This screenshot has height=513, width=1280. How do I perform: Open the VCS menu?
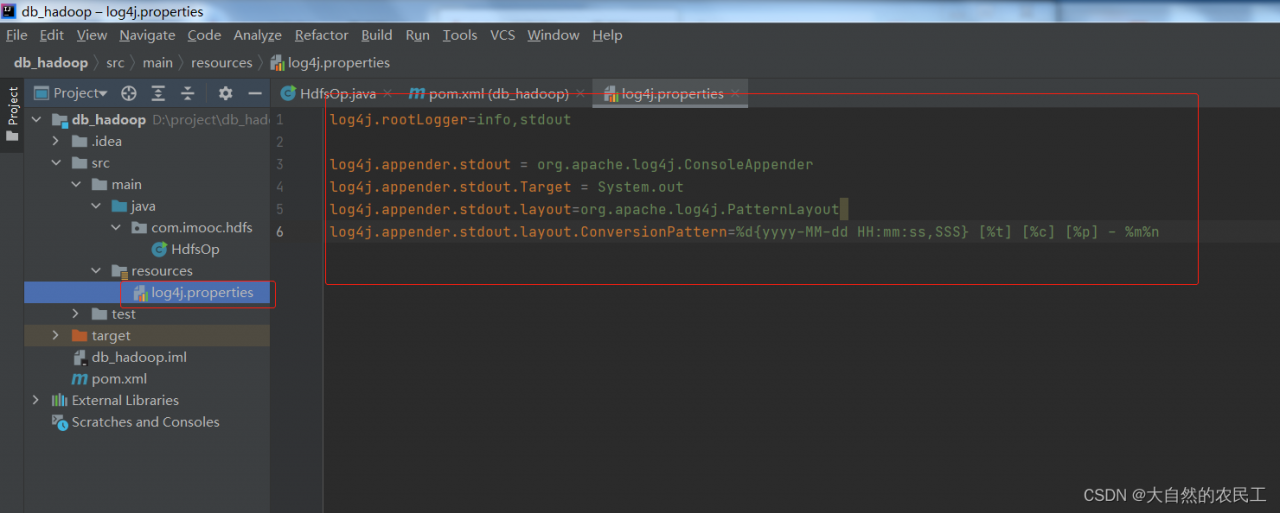point(503,35)
